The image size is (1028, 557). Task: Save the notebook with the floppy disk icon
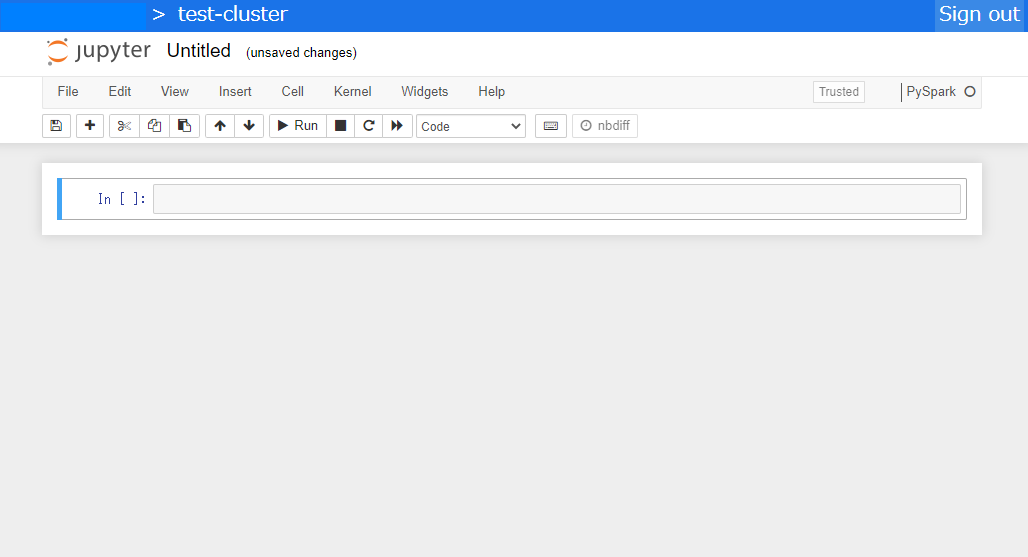56,126
